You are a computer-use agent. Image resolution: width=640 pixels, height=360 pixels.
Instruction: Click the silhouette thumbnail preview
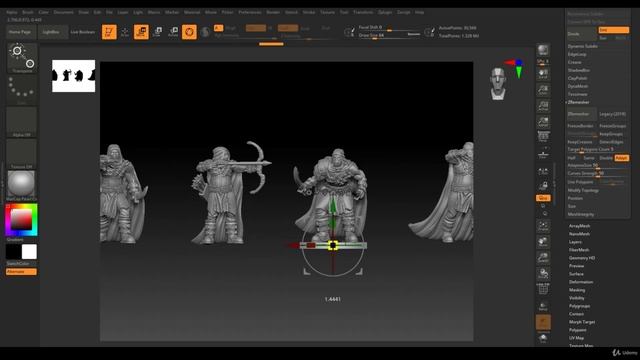pos(73,76)
